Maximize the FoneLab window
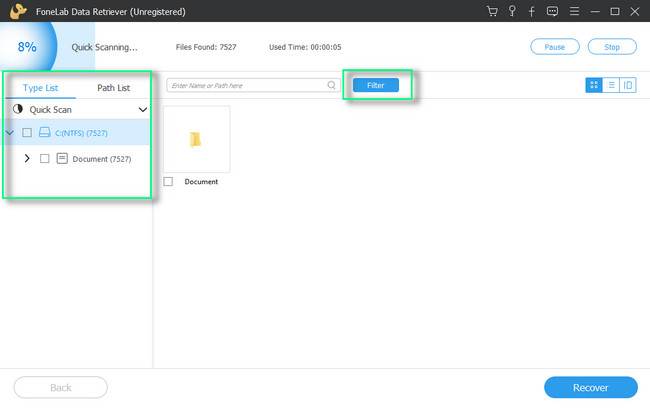Image resolution: width=650 pixels, height=412 pixels. click(x=615, y=12)
